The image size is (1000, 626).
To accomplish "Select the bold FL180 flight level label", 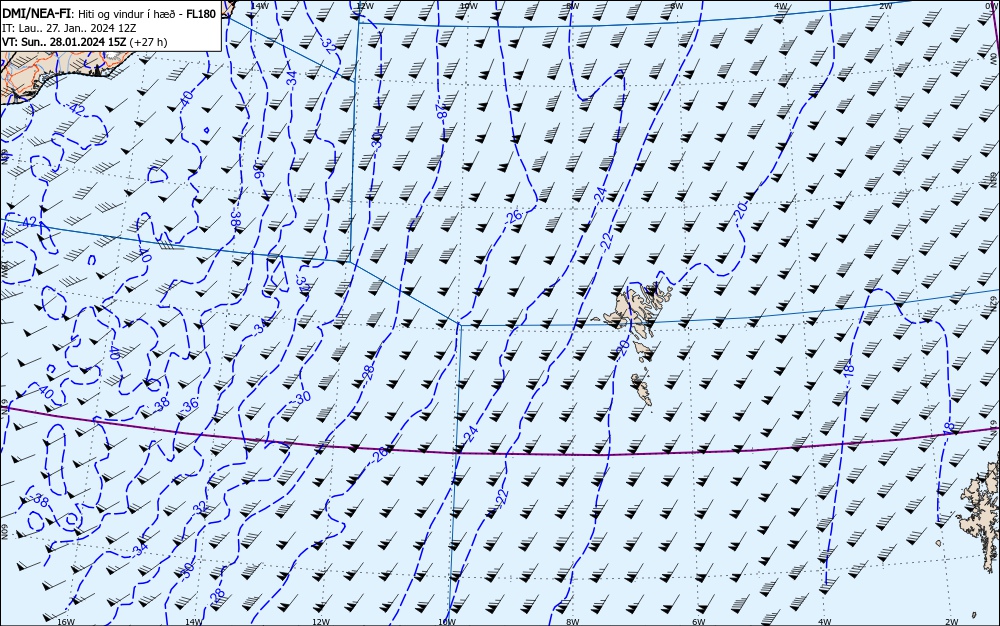I will 200,14.
